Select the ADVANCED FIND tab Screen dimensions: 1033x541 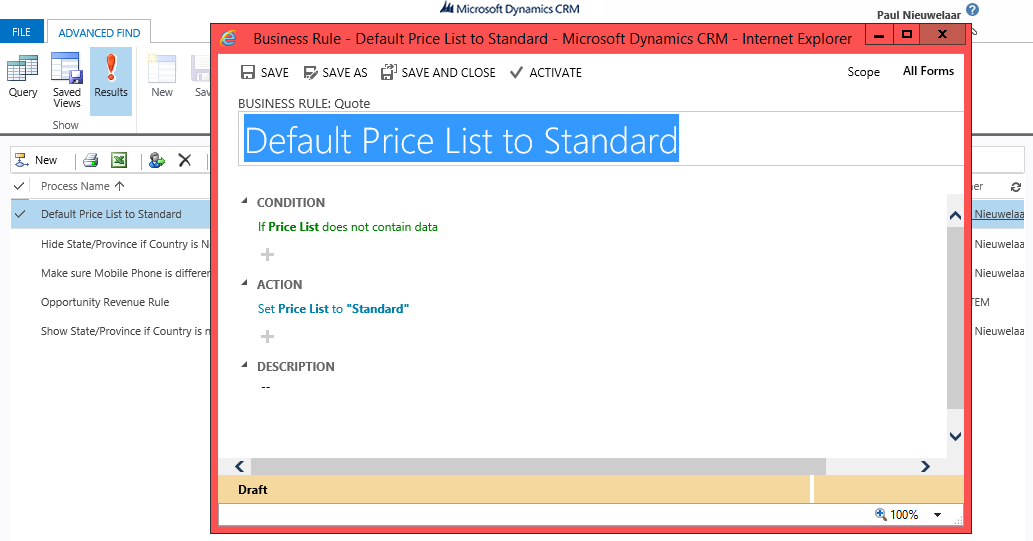pyautogui.click(x=99, y=33)
